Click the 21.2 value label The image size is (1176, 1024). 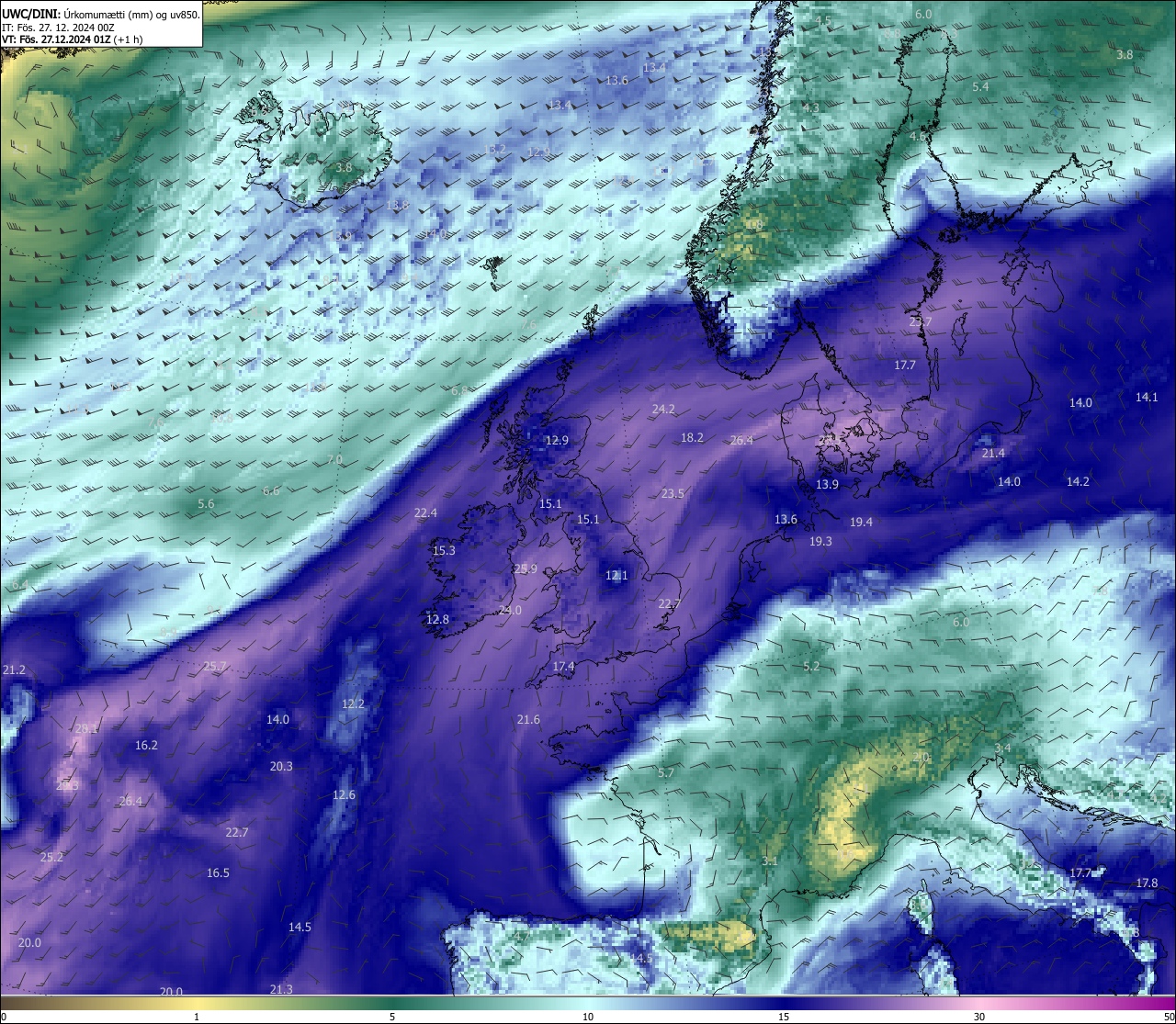pos(14,670)
